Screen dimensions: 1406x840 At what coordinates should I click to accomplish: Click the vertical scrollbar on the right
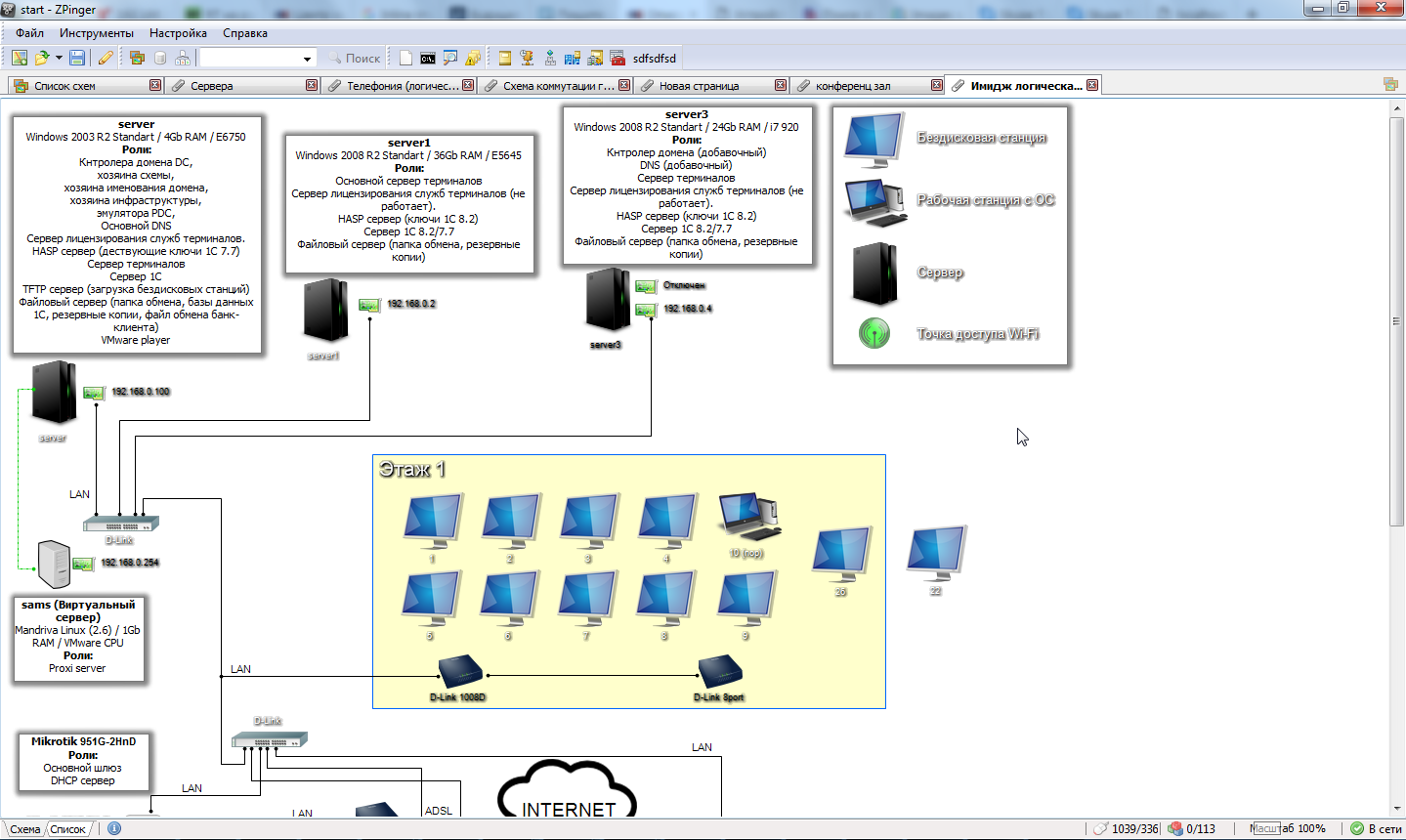tap(1396, 322)
